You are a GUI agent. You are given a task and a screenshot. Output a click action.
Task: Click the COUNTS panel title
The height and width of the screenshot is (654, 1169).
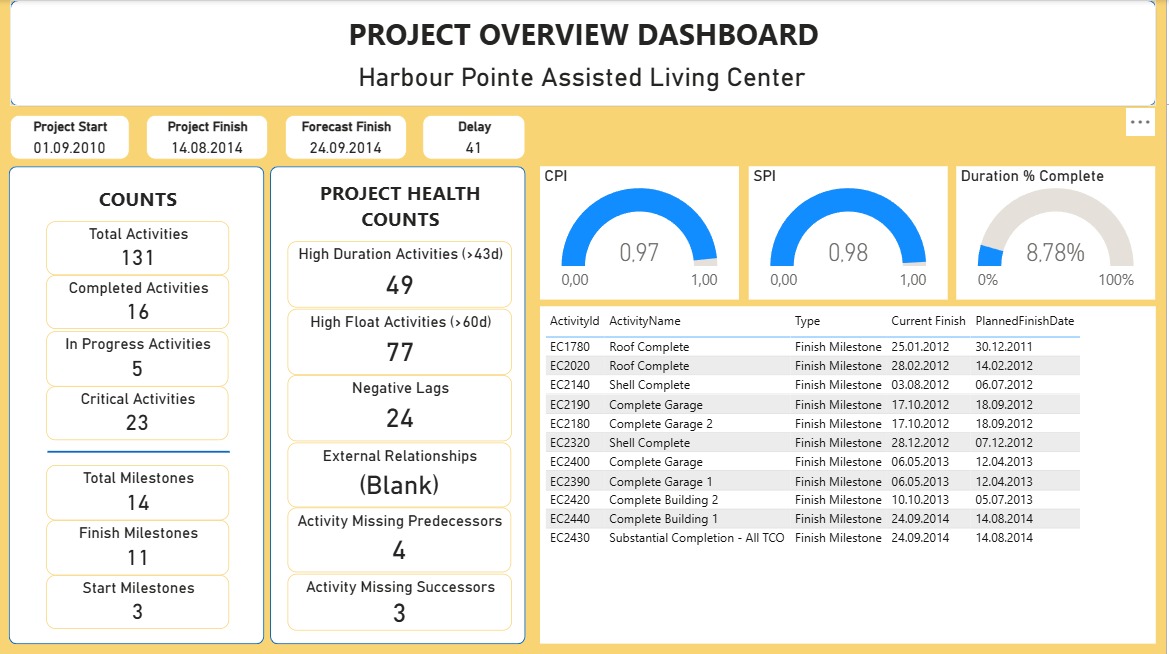point(137,199)
